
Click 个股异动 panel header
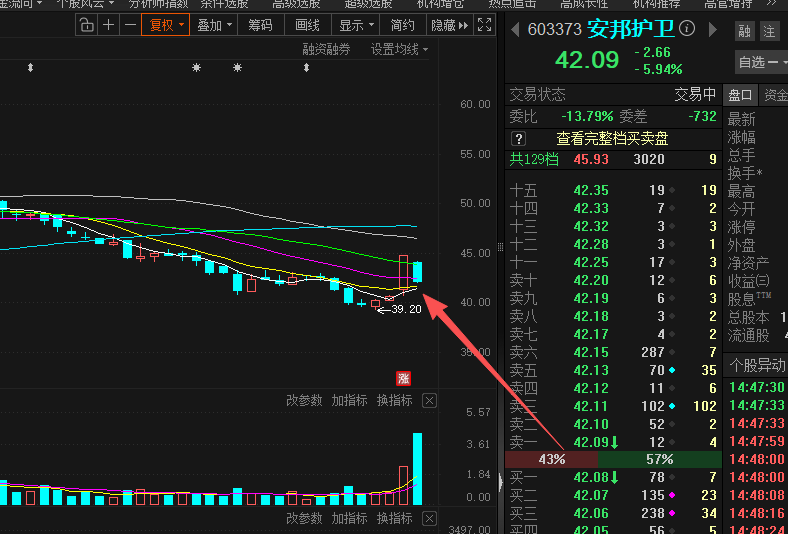point(757,365)
